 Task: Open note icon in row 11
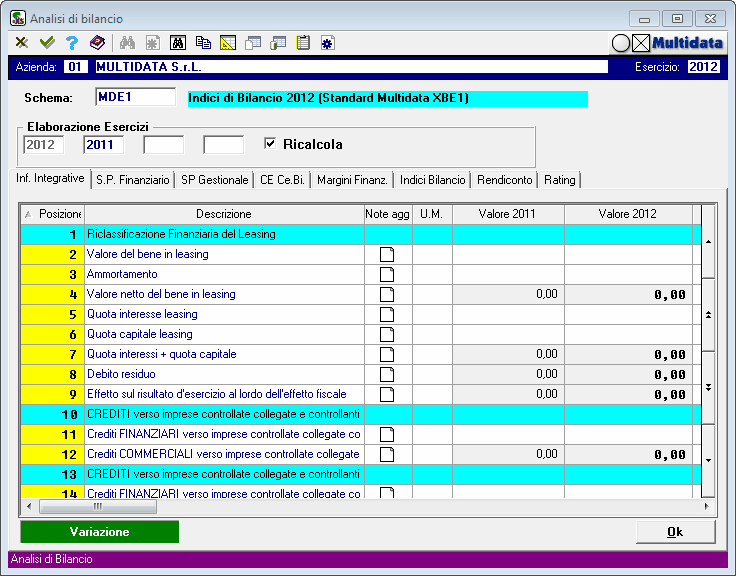pyautogui.click(x=387, y=434)
